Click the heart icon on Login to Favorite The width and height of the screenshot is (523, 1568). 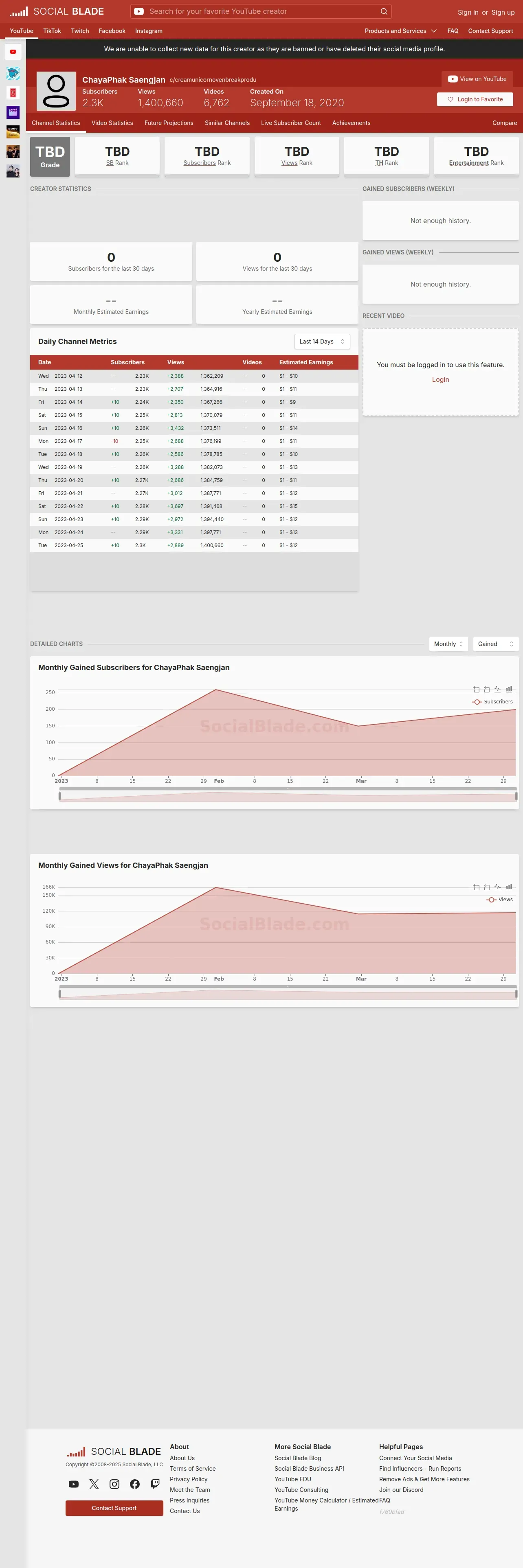coord(450,99)
